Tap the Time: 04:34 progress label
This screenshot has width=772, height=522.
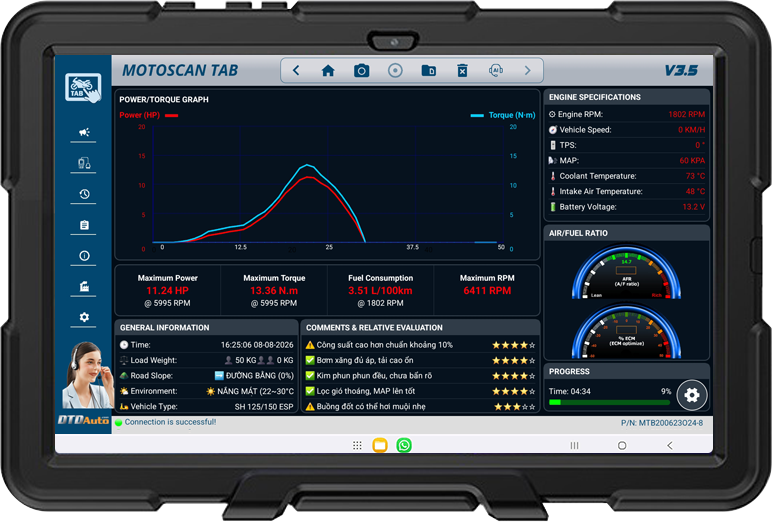click(x=570, y=392)
